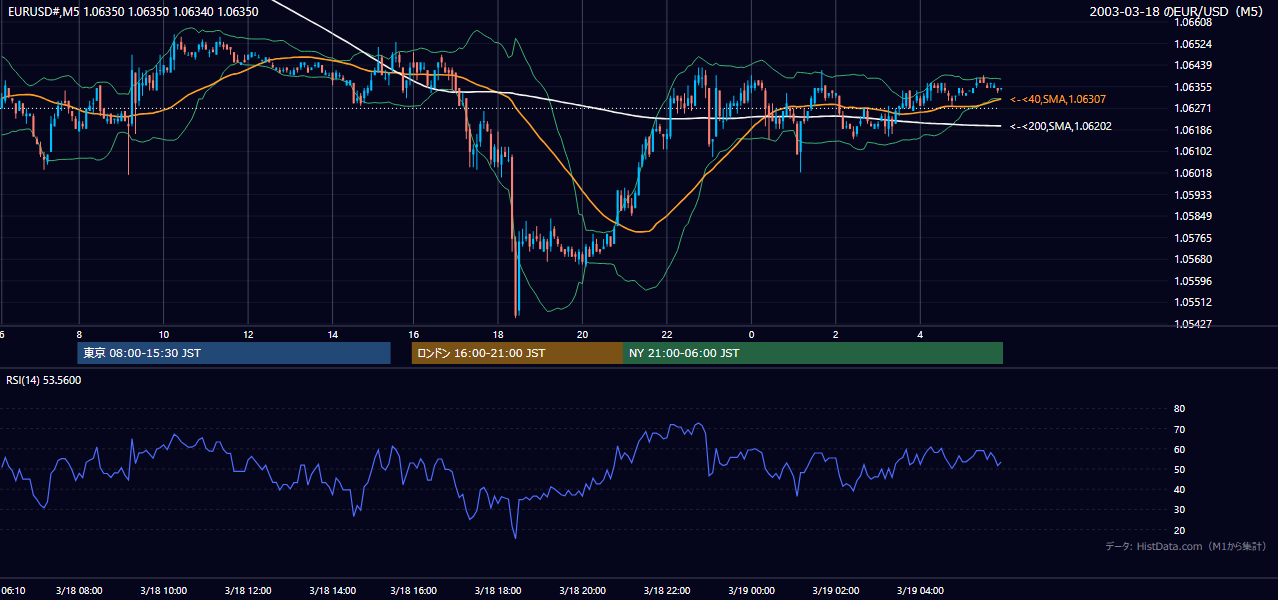Image resolution: width=1278 pixels, height=600 pixels.
Task: Click the 3/19 04:00 time label
Action: 919,591
